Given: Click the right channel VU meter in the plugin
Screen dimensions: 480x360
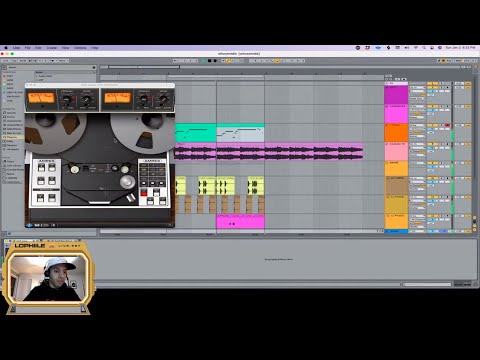Looking at the screenshot, I should (x=117, y=98).
